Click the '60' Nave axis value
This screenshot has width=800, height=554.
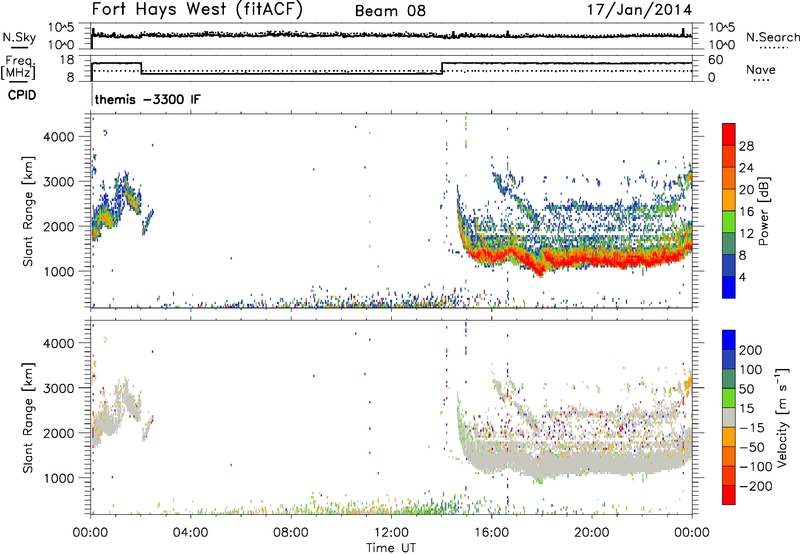click(716, 60)
